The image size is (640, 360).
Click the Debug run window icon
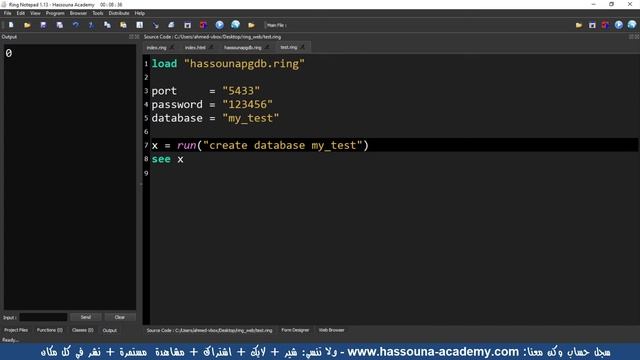[187, 25]
